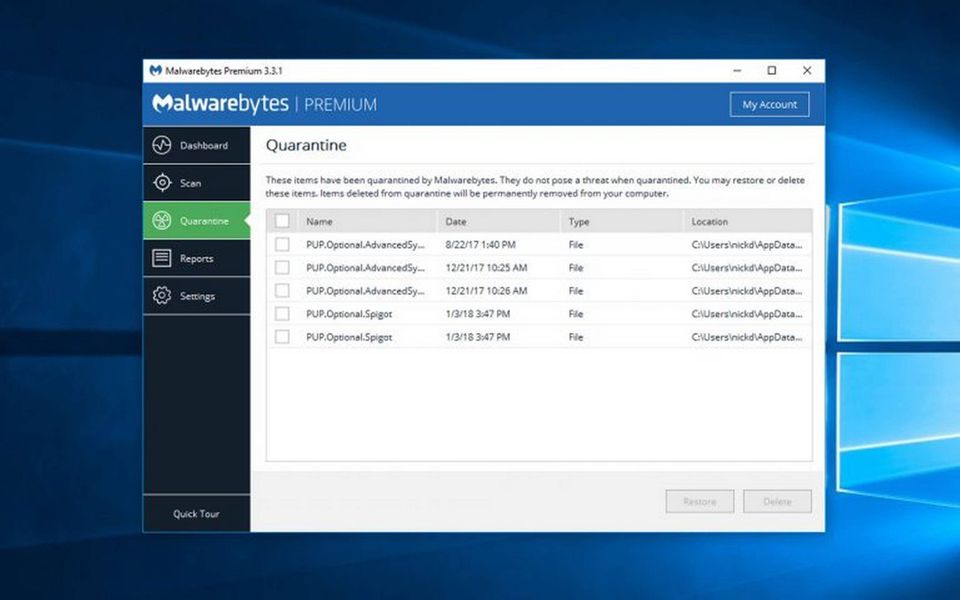Click the Malwarebytes logo in title bar
960x600 pixels.
[155, 71]
